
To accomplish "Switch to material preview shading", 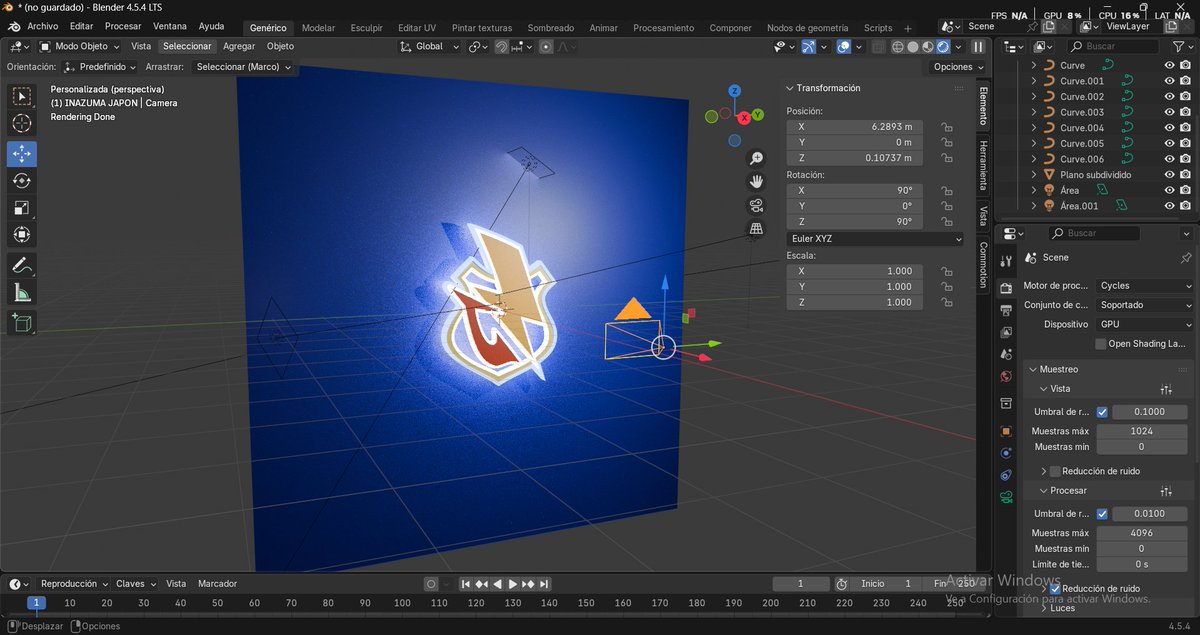I will coord(928,46).
